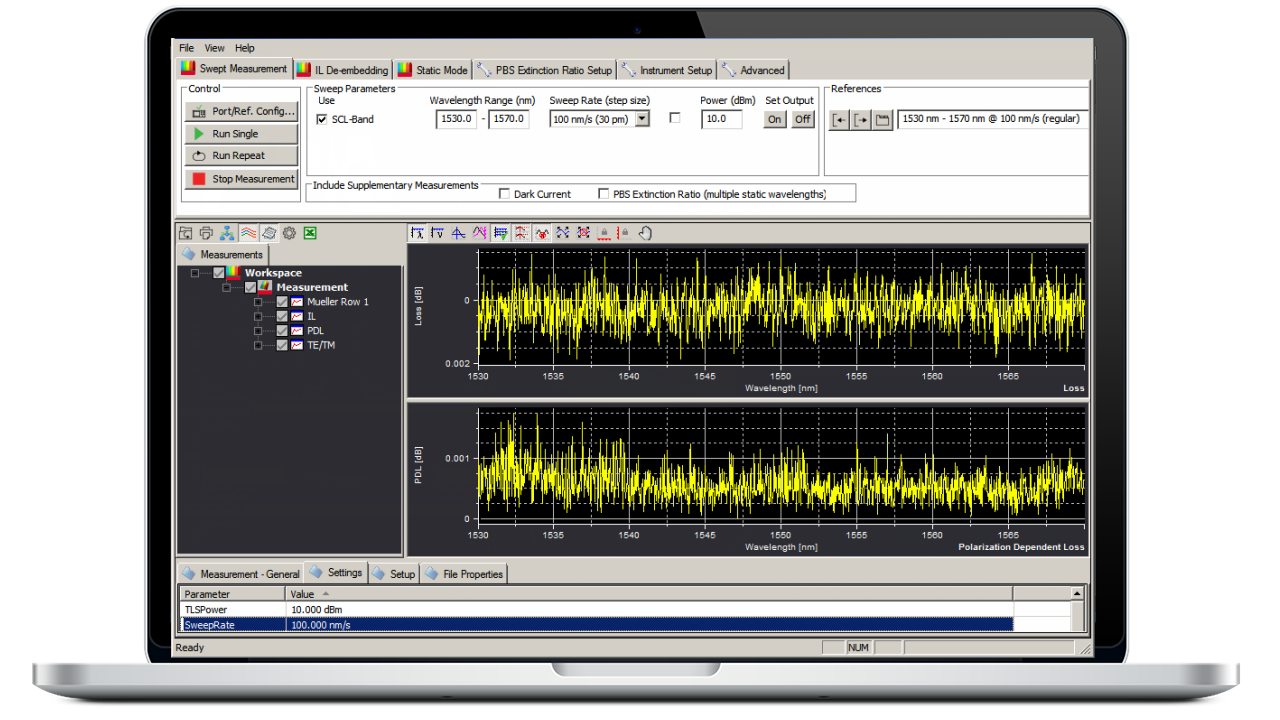Click the Power (dBm) input field

pos(721,120)
